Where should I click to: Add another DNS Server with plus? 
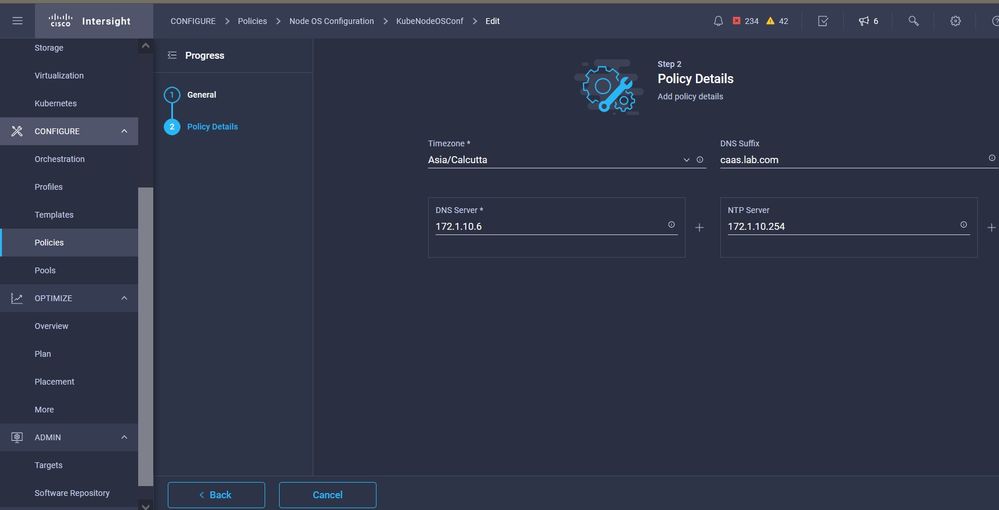pos(699,228)
